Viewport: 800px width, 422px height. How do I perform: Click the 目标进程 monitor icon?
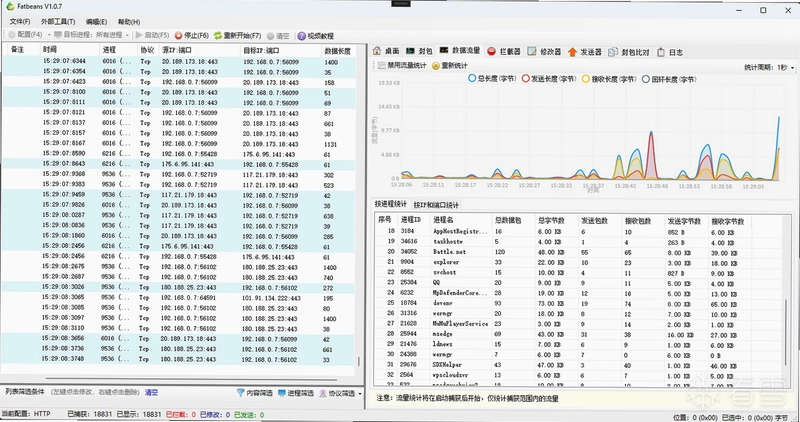pos(58,35)
